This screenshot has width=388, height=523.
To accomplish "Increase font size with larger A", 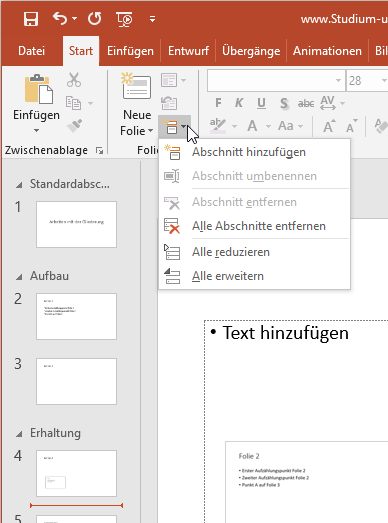I will [329, 126].
